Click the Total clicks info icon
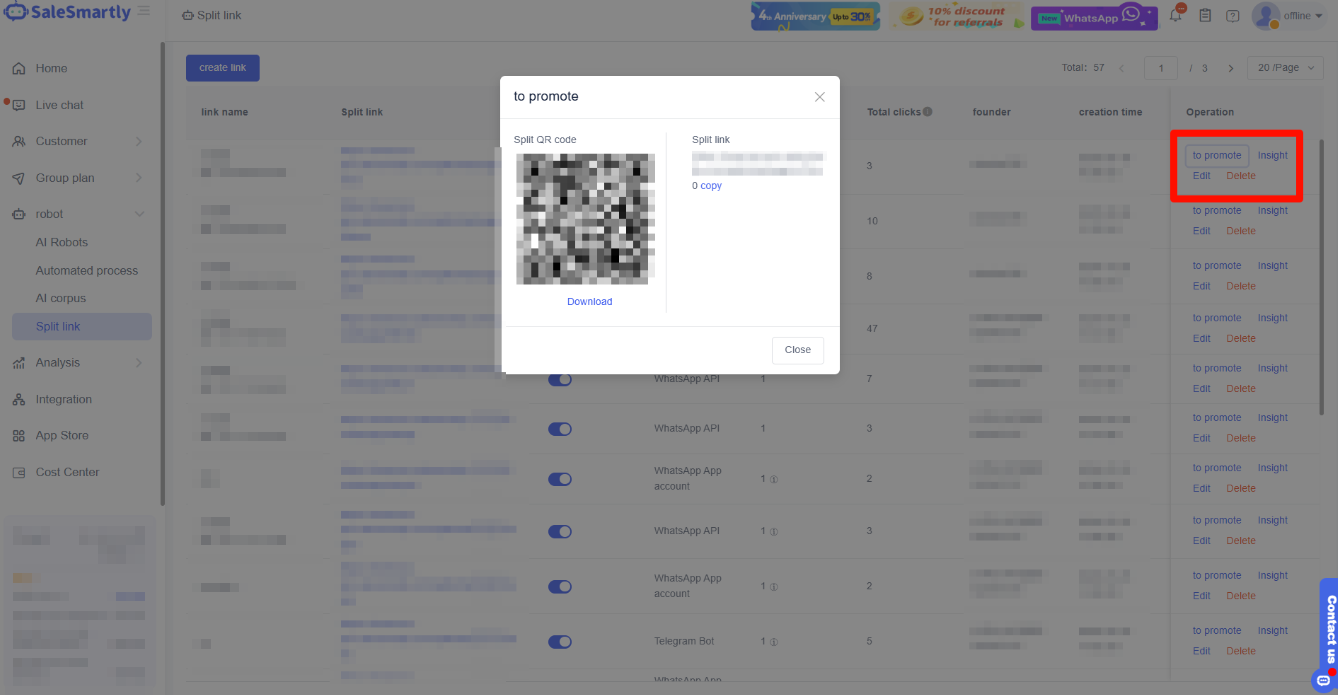 pos(928,112)
